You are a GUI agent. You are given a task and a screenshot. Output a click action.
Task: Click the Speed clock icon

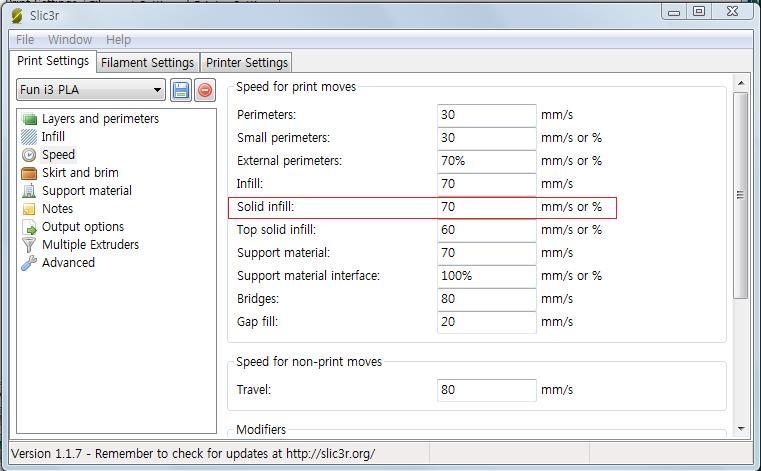(29, 155)
